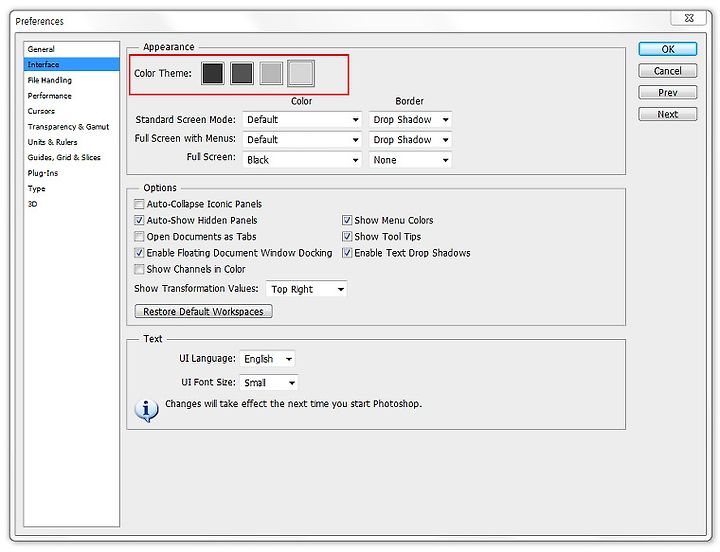Open Full Screen border dropdown showing None
720x552 pixels.
click(411, 160)
